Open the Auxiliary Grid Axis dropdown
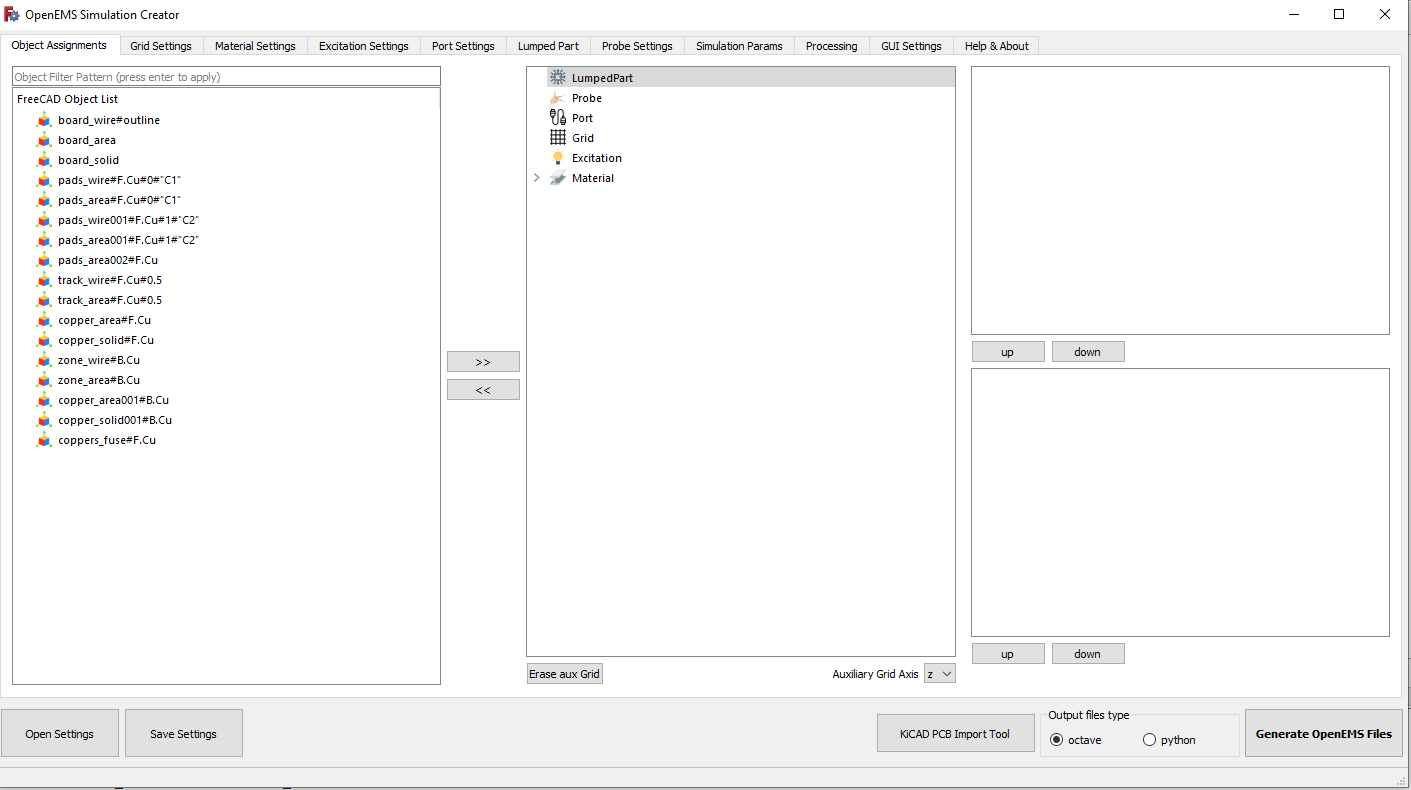The image size is (1411, 790). pos(940,674)
